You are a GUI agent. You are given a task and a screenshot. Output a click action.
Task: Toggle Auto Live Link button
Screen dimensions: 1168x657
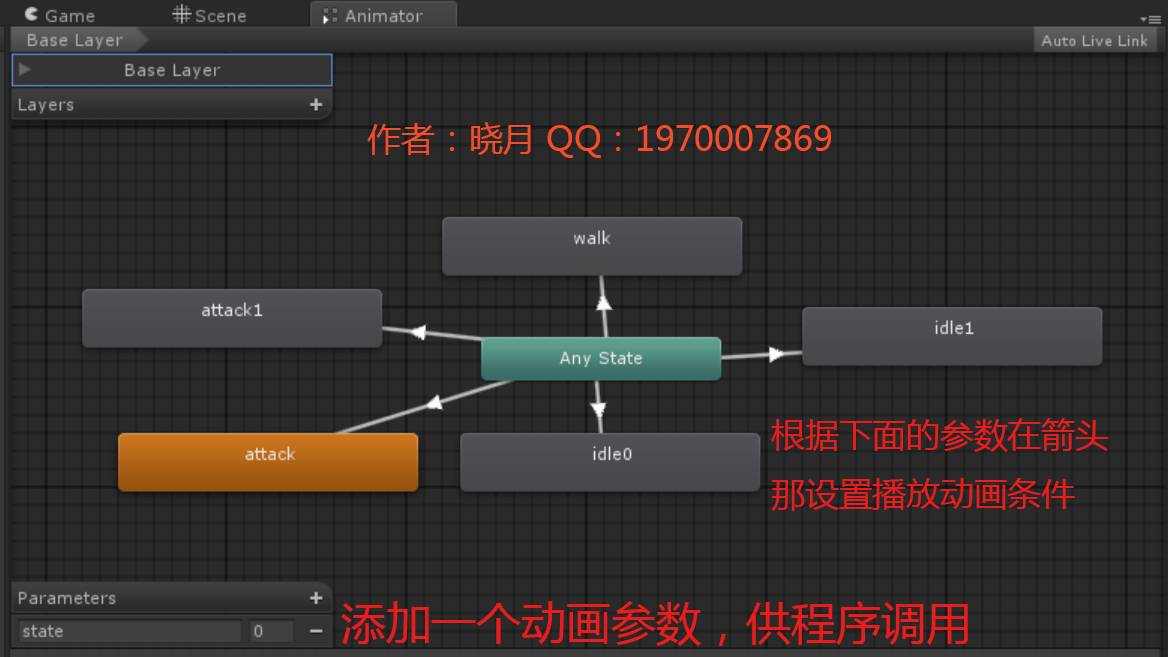pos(1094,41)
